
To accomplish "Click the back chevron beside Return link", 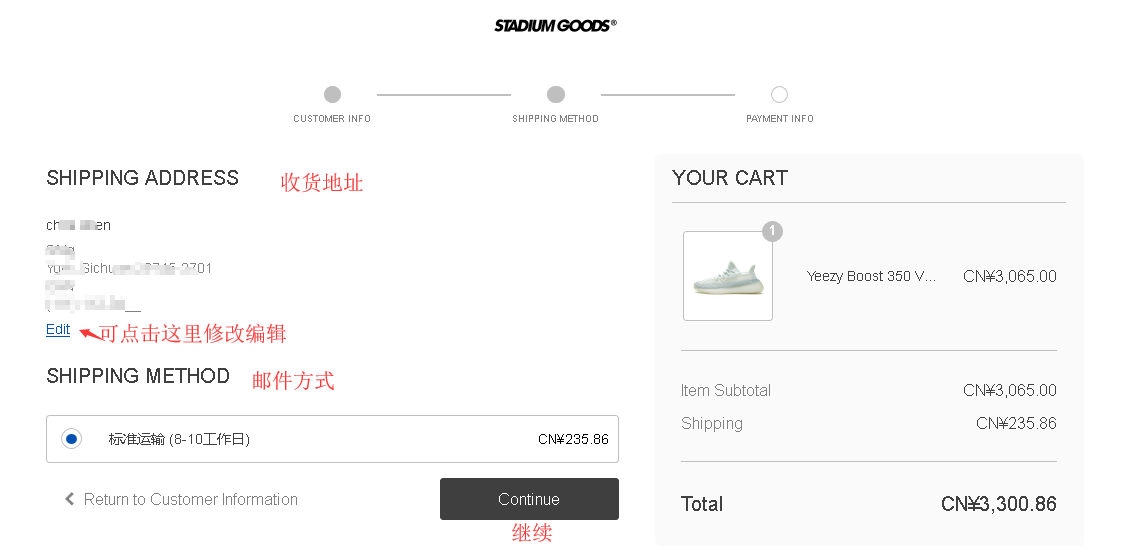I will pos(70,499).
